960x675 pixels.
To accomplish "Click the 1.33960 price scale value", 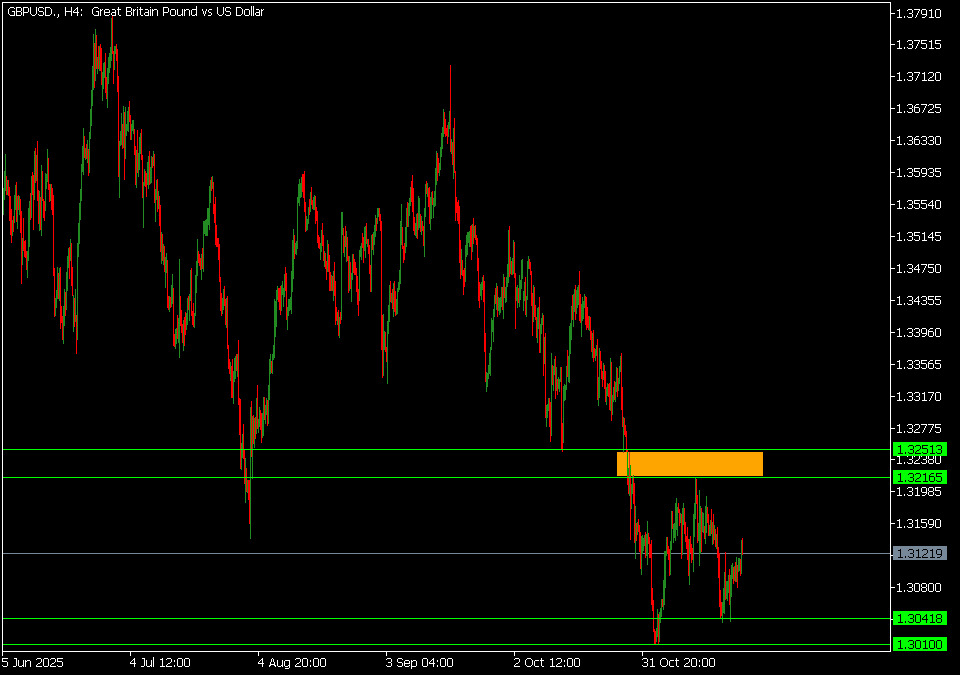I will pyautogui.click(x=919, y=333).
